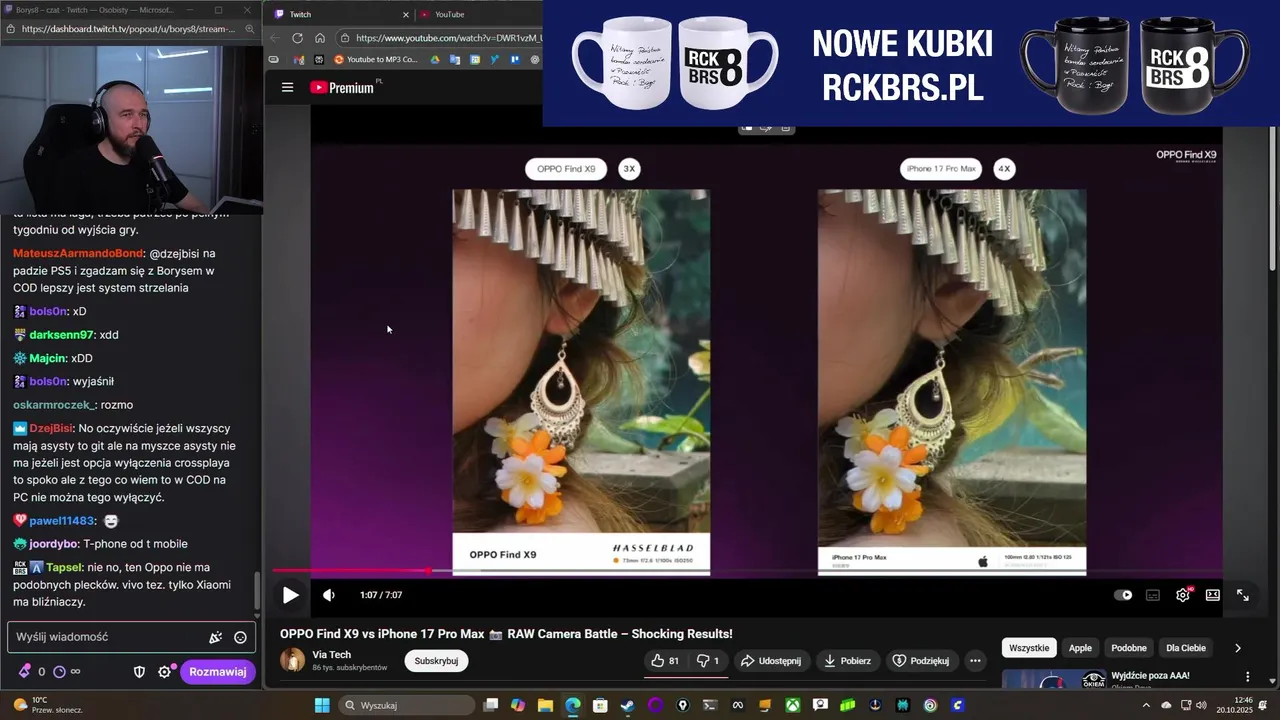Image resolution: width=1280 pixels, height=720 pixels.
Task: Click the DzejBisi username in chat
Action: tap(50, 428)
